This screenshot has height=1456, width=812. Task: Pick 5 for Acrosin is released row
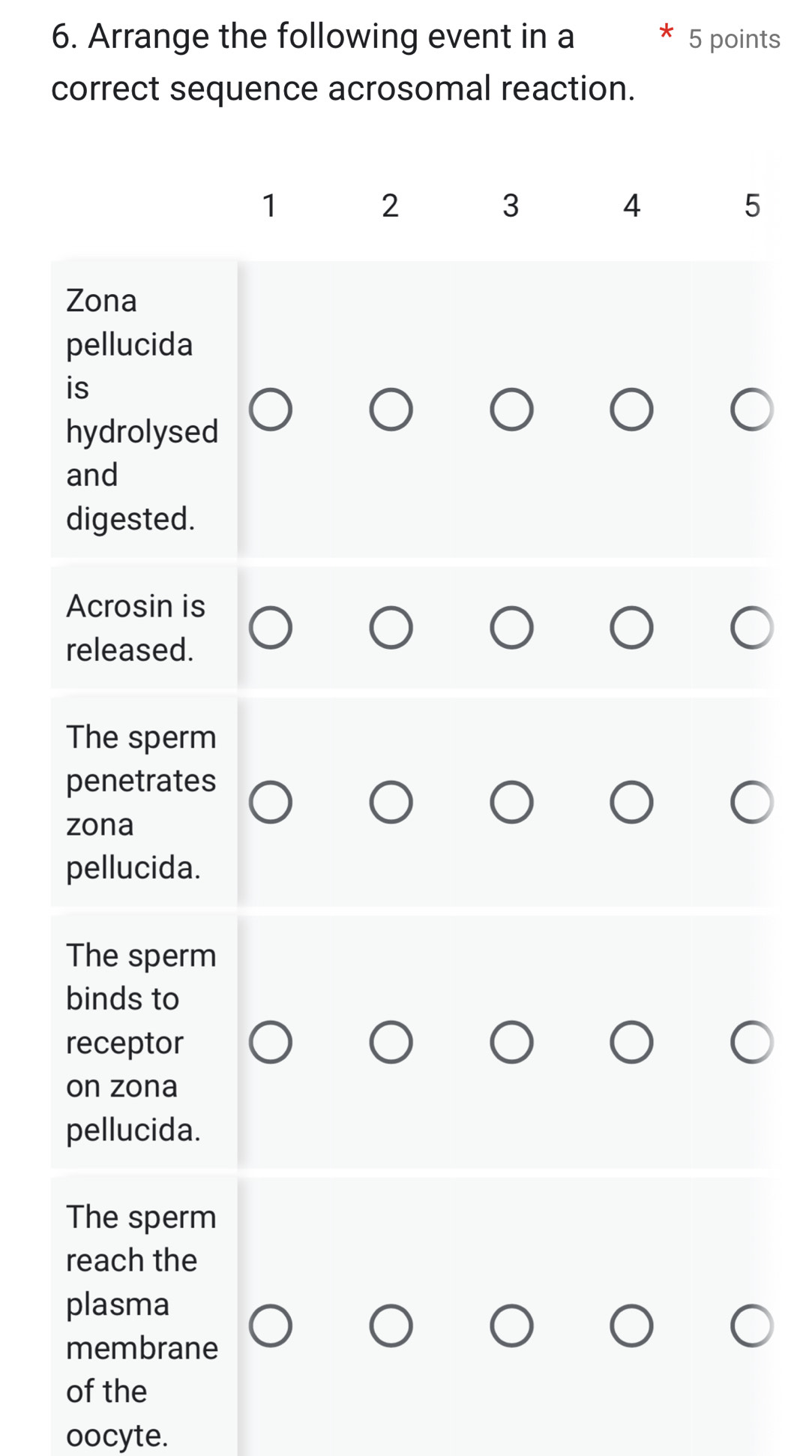click(751, 628)
